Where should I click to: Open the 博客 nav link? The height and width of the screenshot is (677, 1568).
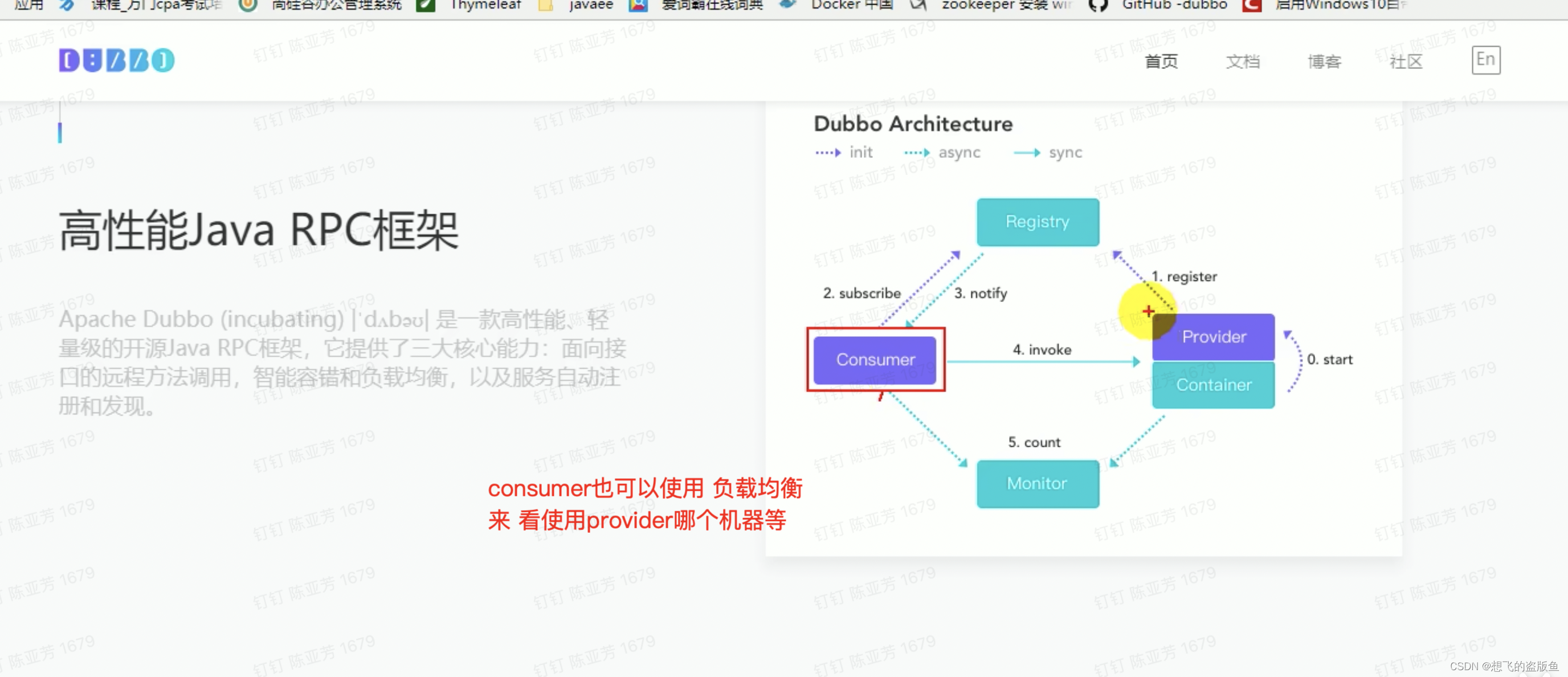click(1324, 62)
